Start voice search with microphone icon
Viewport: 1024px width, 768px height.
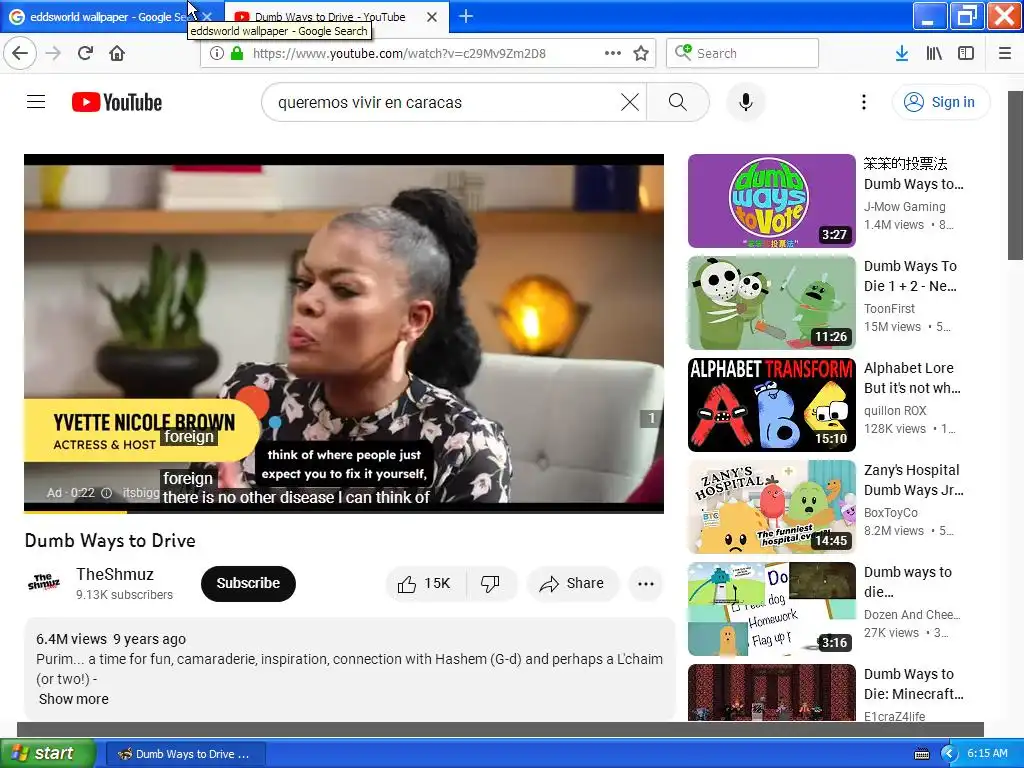tap(746, 102)
